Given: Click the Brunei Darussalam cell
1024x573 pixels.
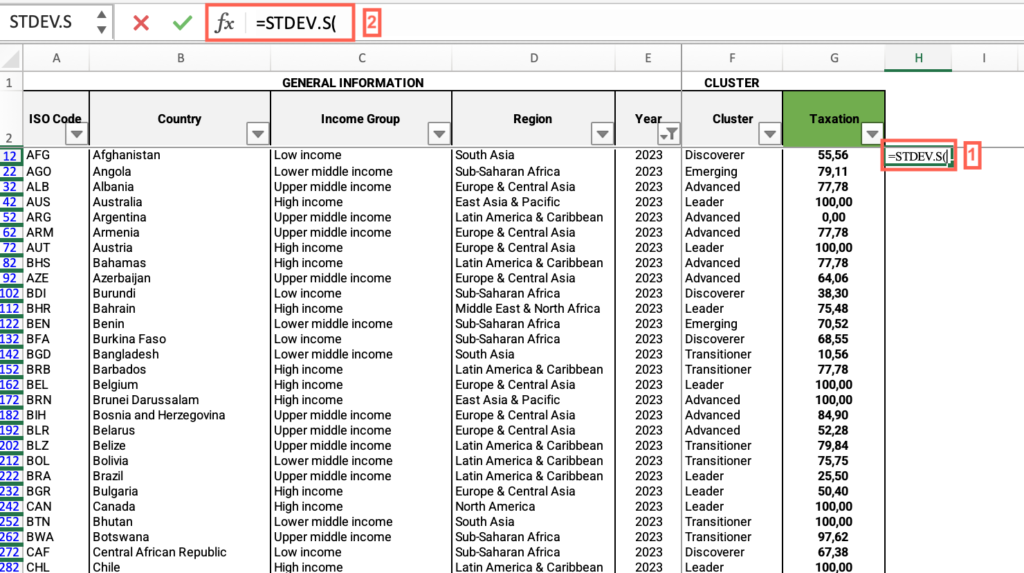Looking at the screenshot, I should [180, 400].
